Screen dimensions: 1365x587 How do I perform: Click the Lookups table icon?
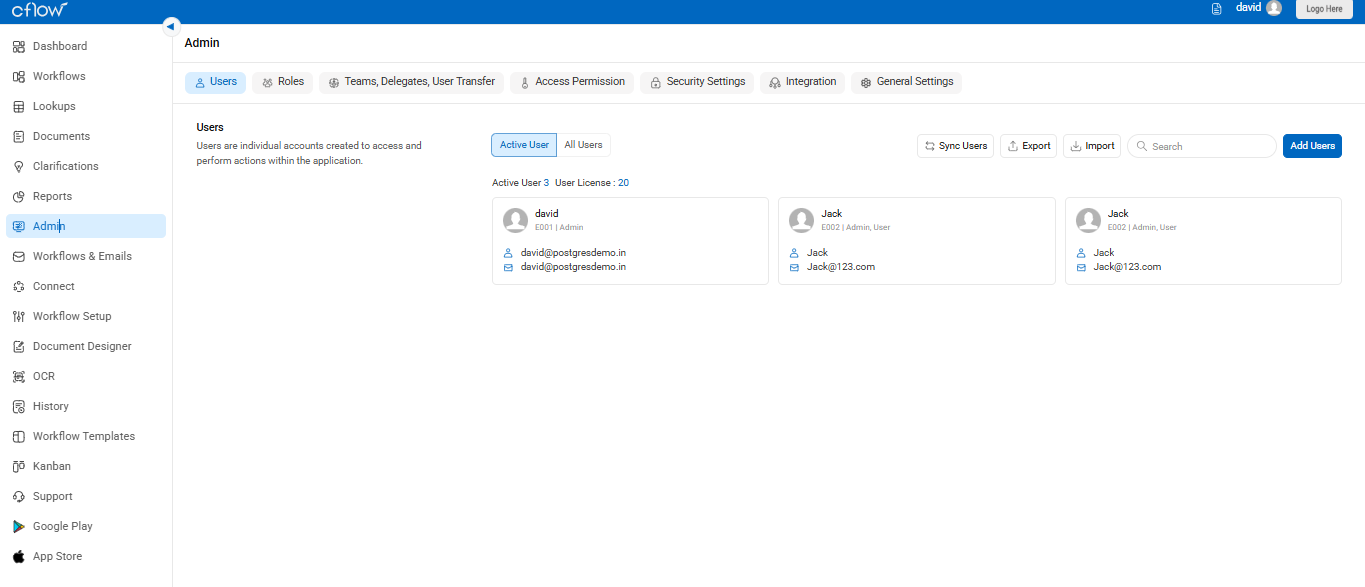click(x=19, y=106)
